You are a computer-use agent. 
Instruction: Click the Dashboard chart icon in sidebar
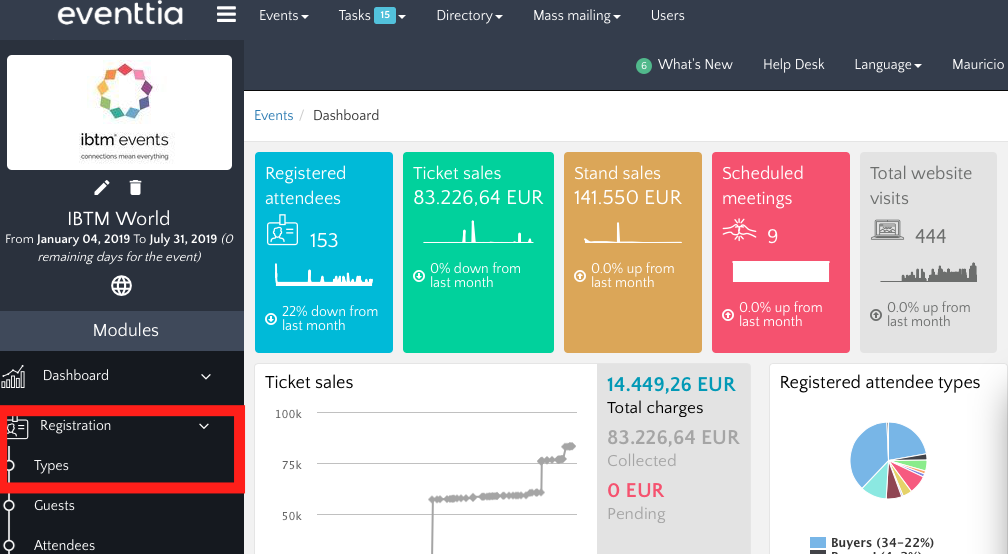pos(14,377)
